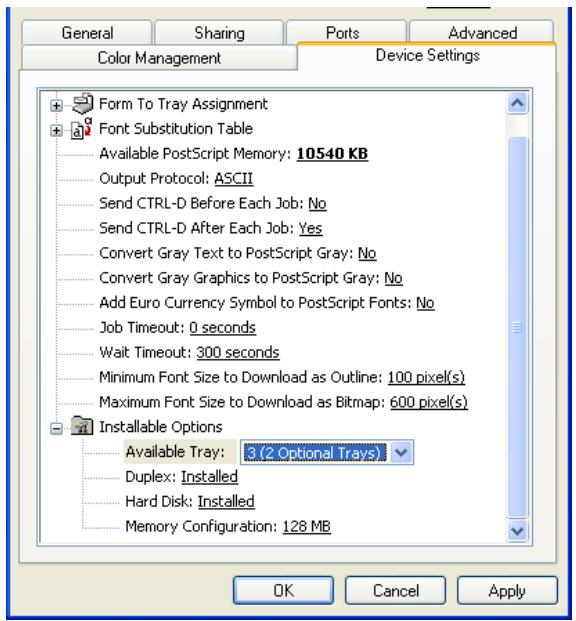Click the Form To Tray Assignment printer icon
576x621 pixels.
[83, 103]
